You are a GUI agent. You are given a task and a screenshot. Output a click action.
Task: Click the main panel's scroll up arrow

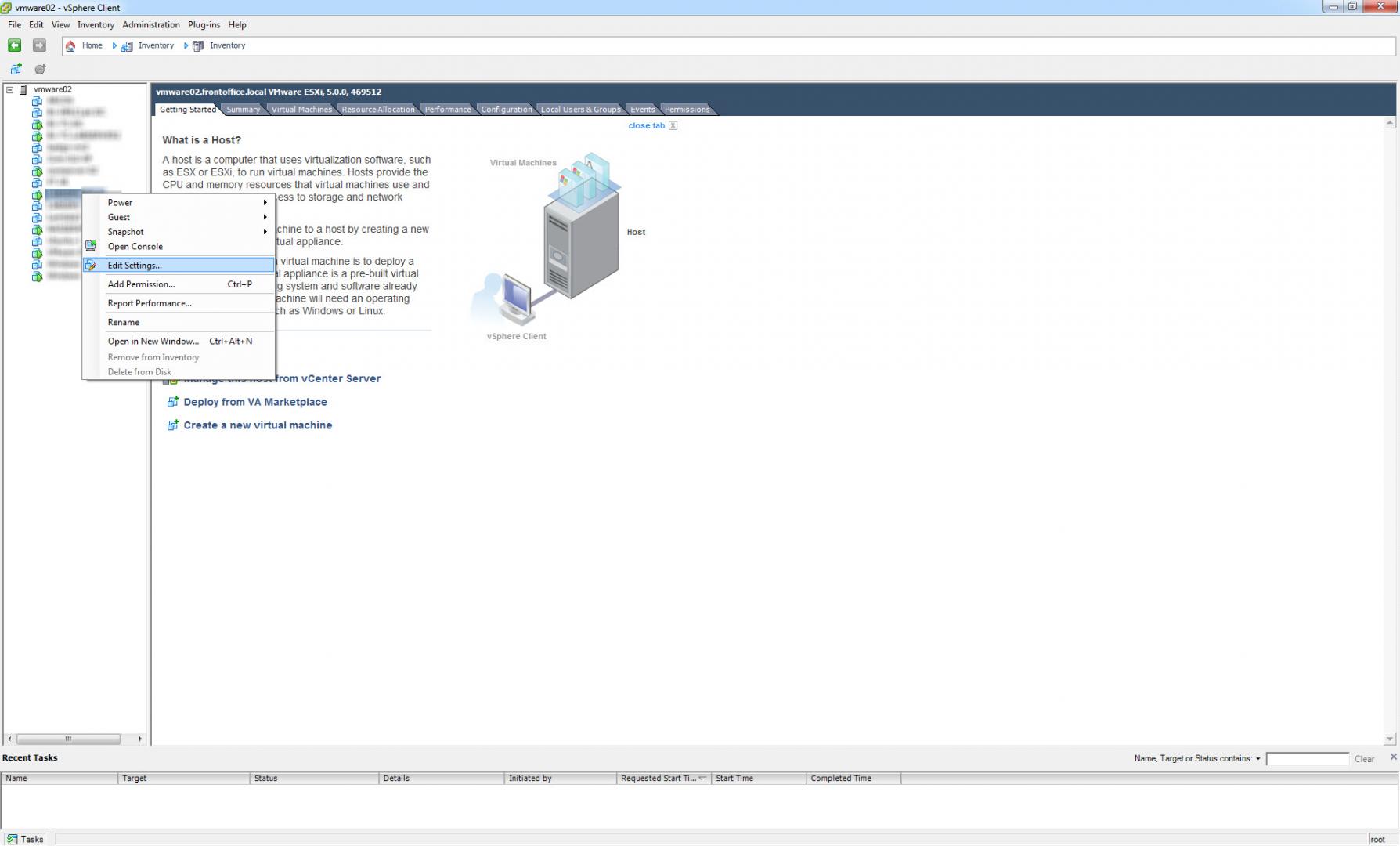(1390, 123)
